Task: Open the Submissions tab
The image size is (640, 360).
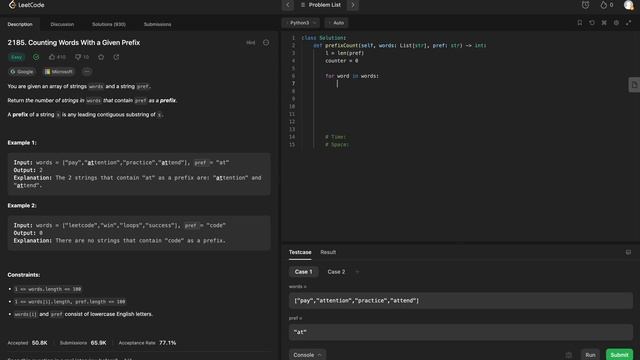Action: (x=158, y=24)
